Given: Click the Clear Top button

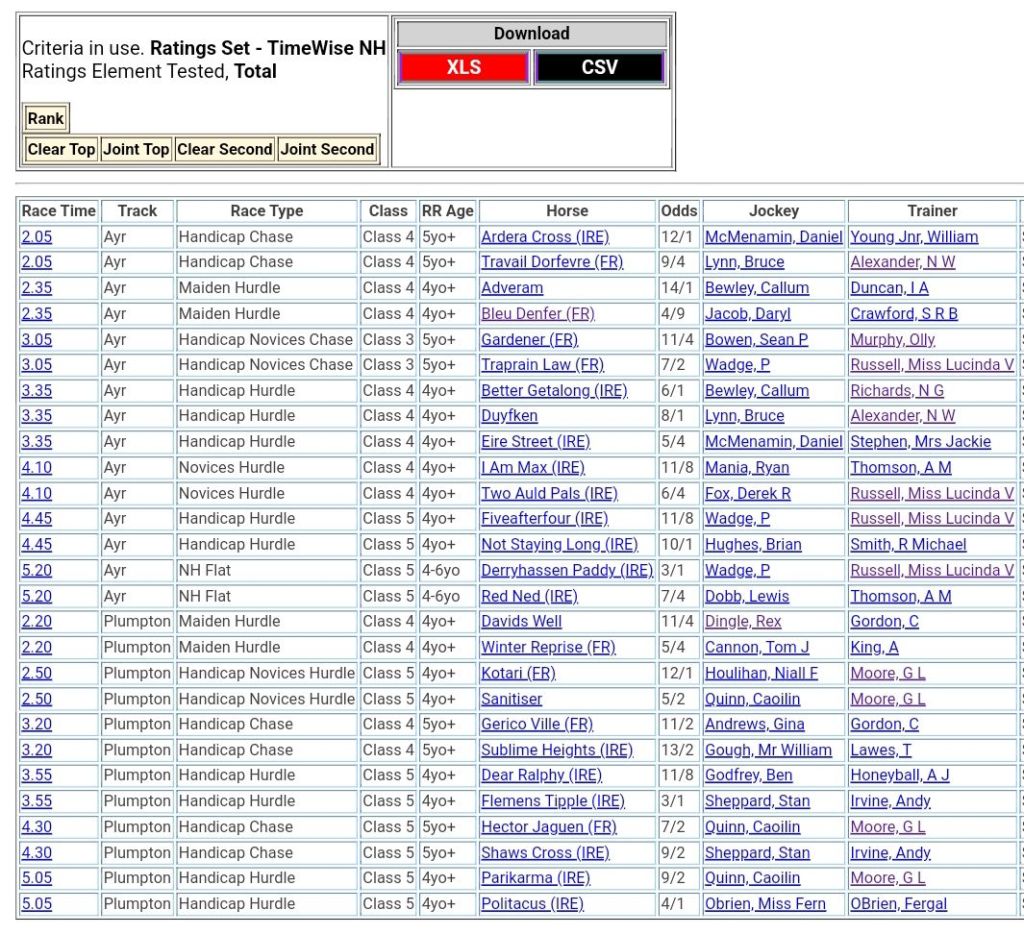Looking at the screenshot, I should [x=61, y=149].
